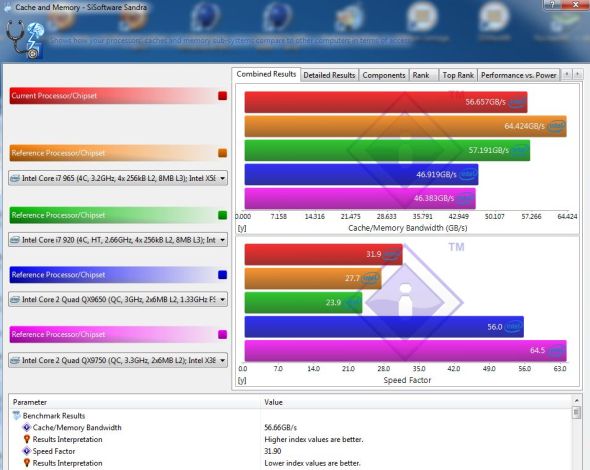Click the orange 64.424GB/s bandwidth bar

coord(405,126)
